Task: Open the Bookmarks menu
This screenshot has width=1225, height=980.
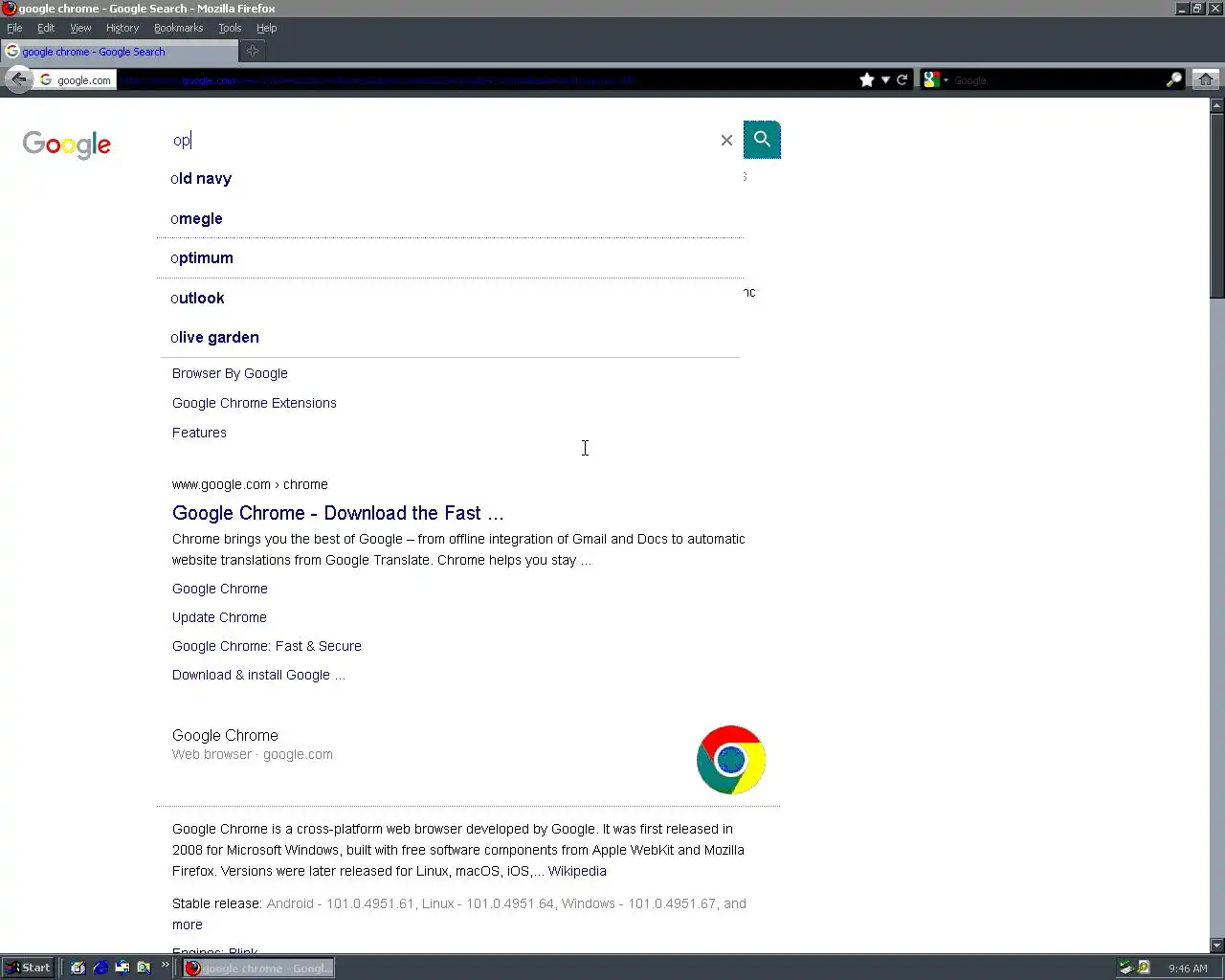Action: 178,28
